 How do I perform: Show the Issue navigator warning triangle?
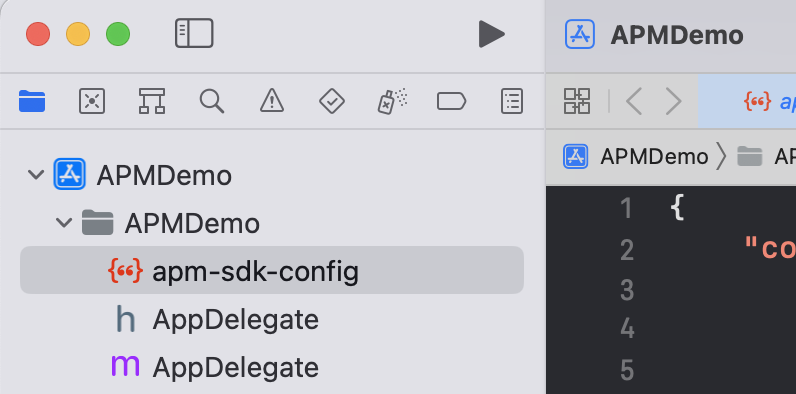click(272, 101)
